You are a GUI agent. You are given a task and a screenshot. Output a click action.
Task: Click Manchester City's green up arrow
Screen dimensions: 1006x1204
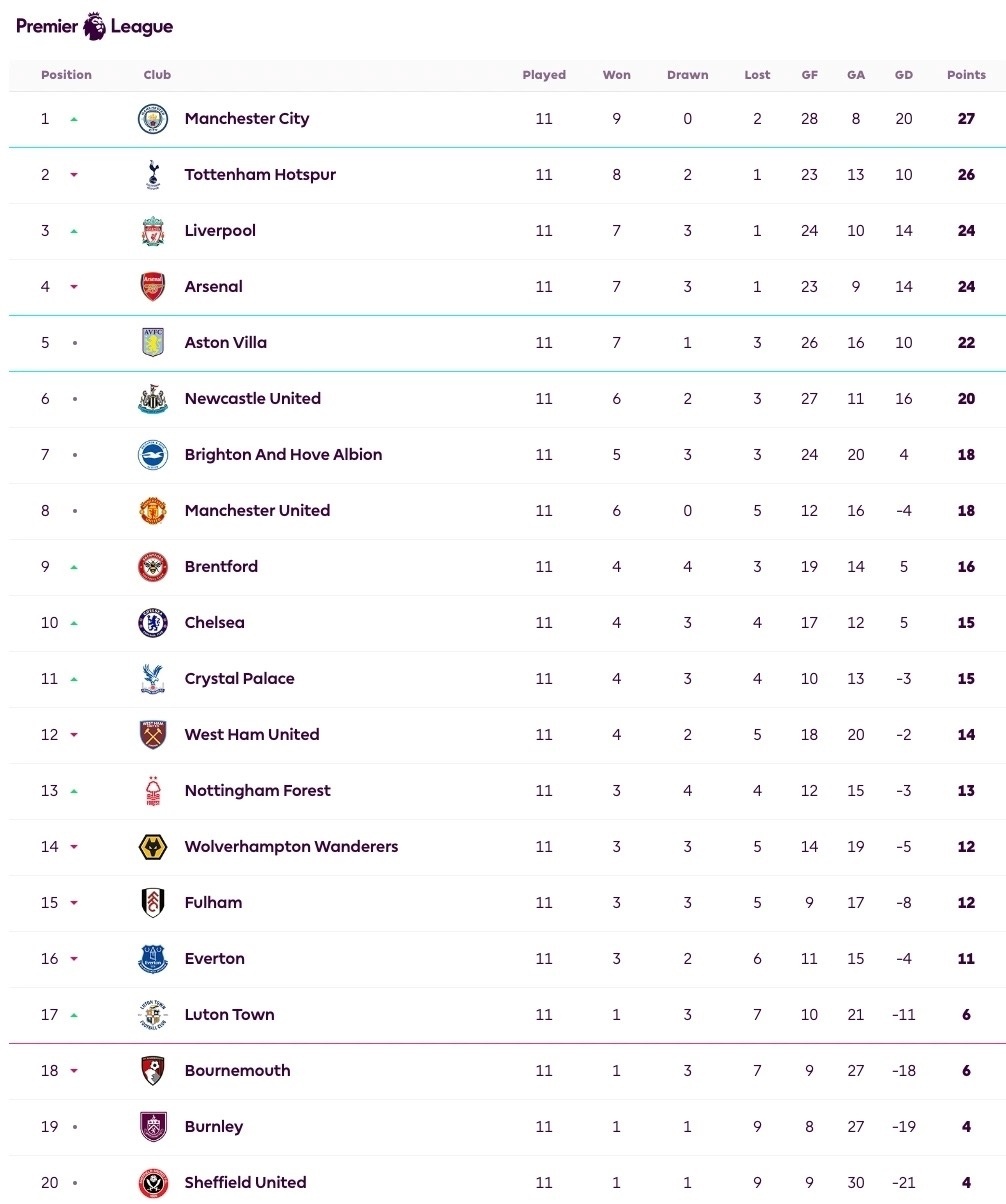(x=74, y=119)
